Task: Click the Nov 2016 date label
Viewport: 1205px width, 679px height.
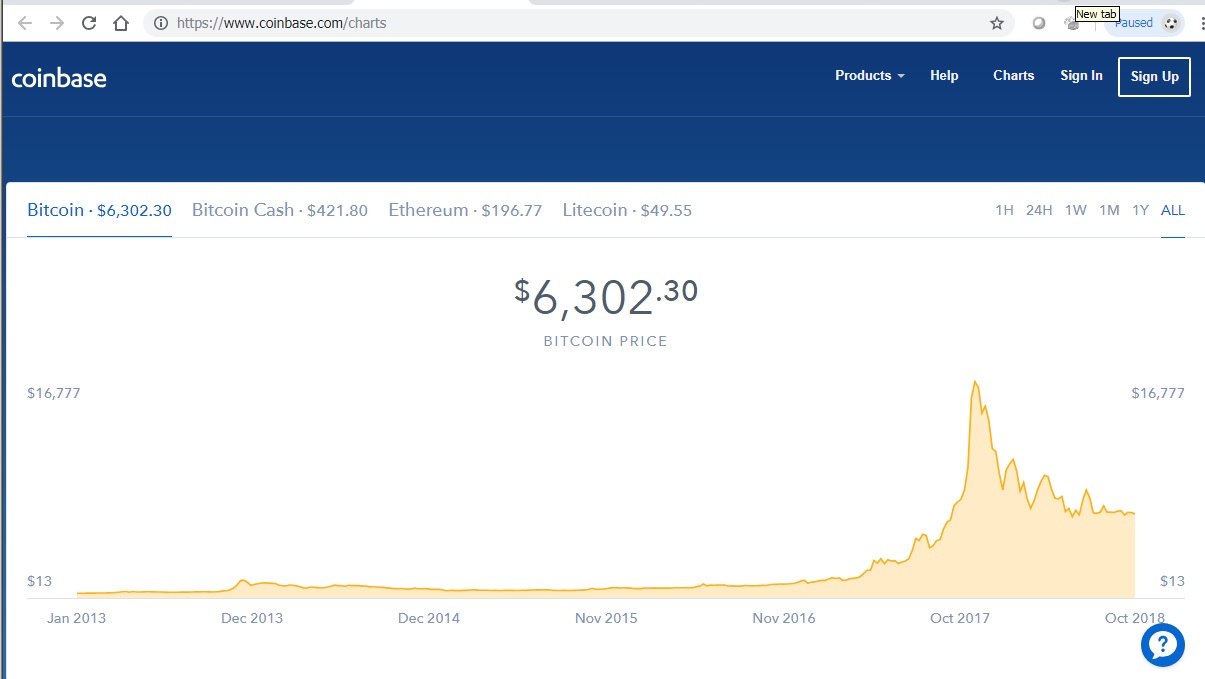Action: pos(783,618)
